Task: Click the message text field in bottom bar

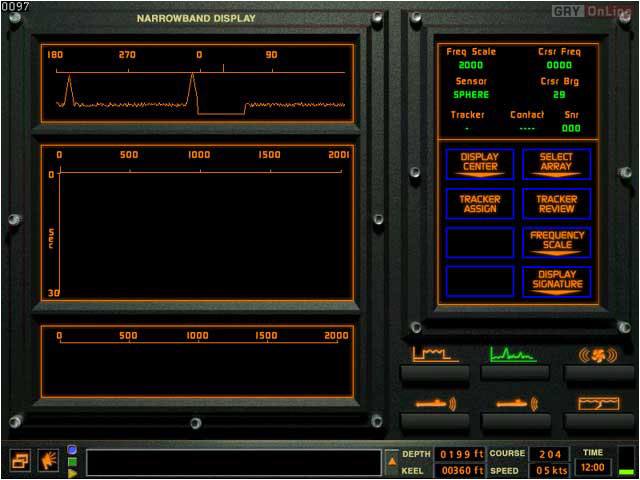Action: [x=234, y=462]
